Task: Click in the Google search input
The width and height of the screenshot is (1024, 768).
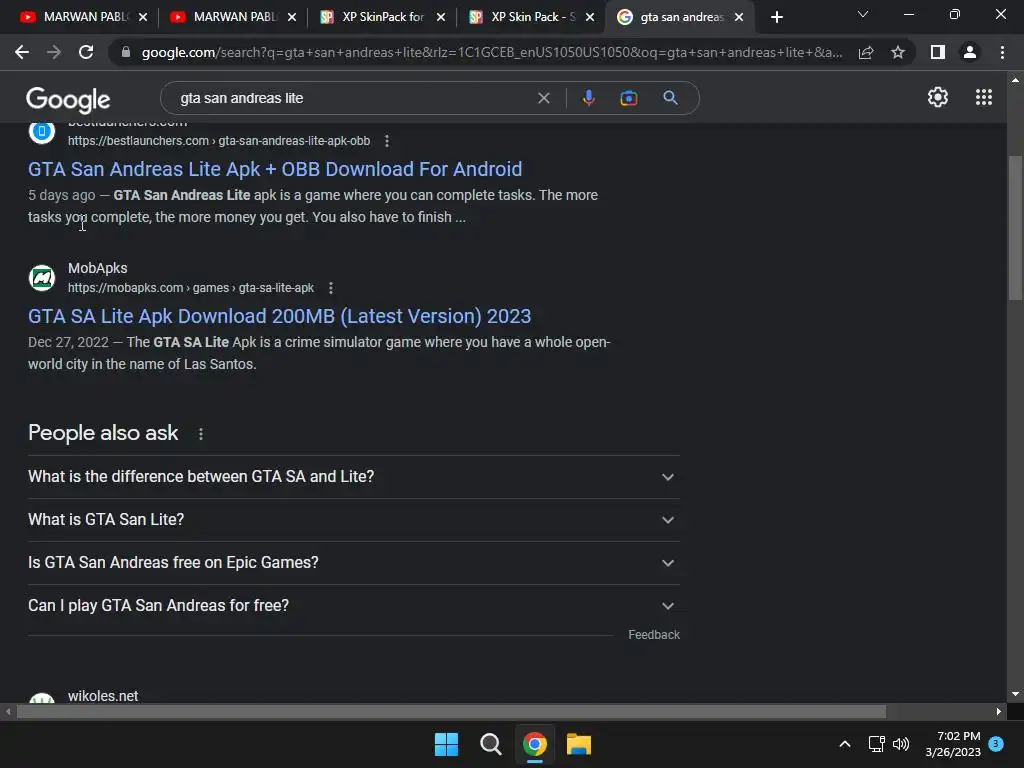Action: click(353, 98)
